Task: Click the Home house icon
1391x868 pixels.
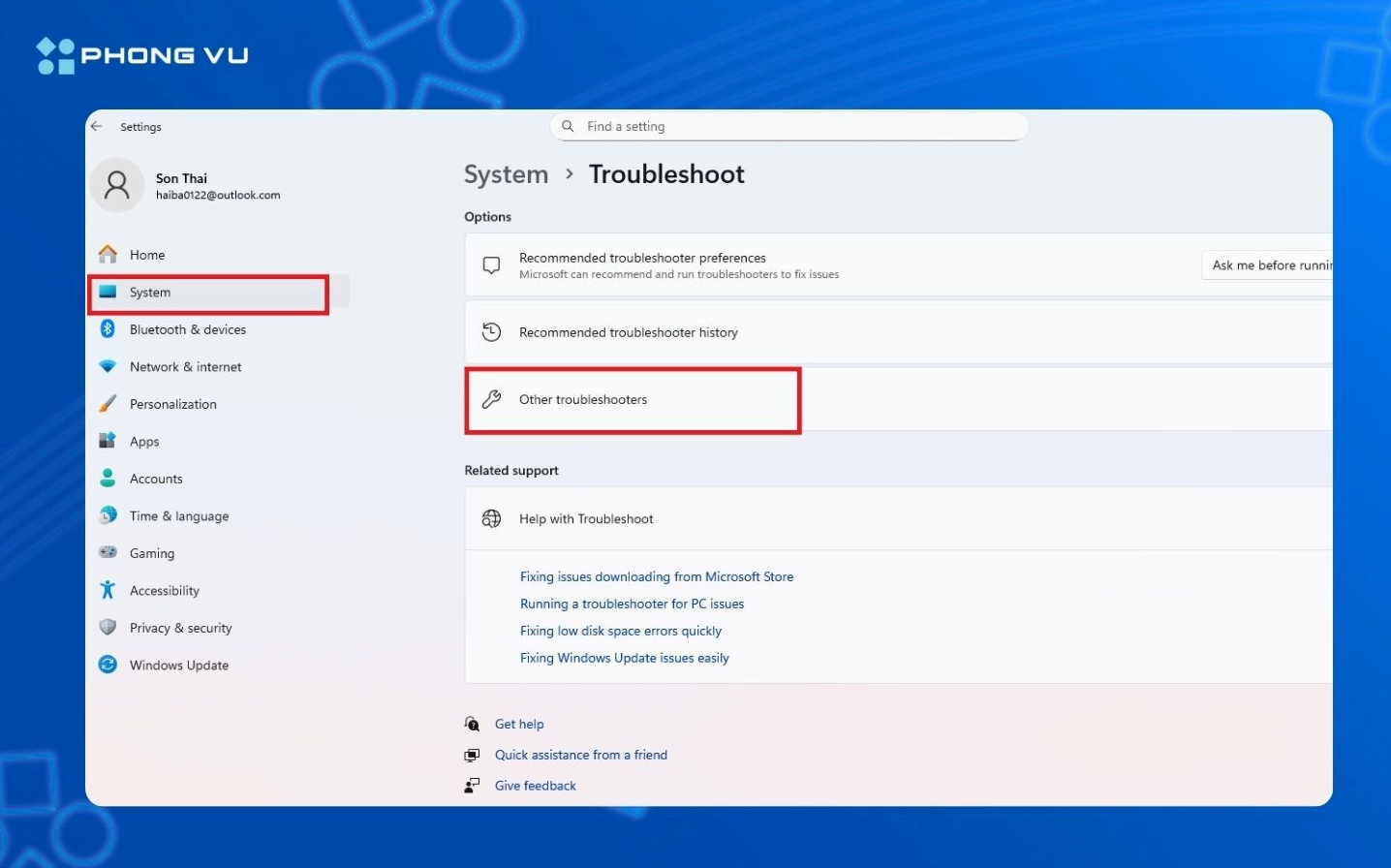Action: point(108,254)
